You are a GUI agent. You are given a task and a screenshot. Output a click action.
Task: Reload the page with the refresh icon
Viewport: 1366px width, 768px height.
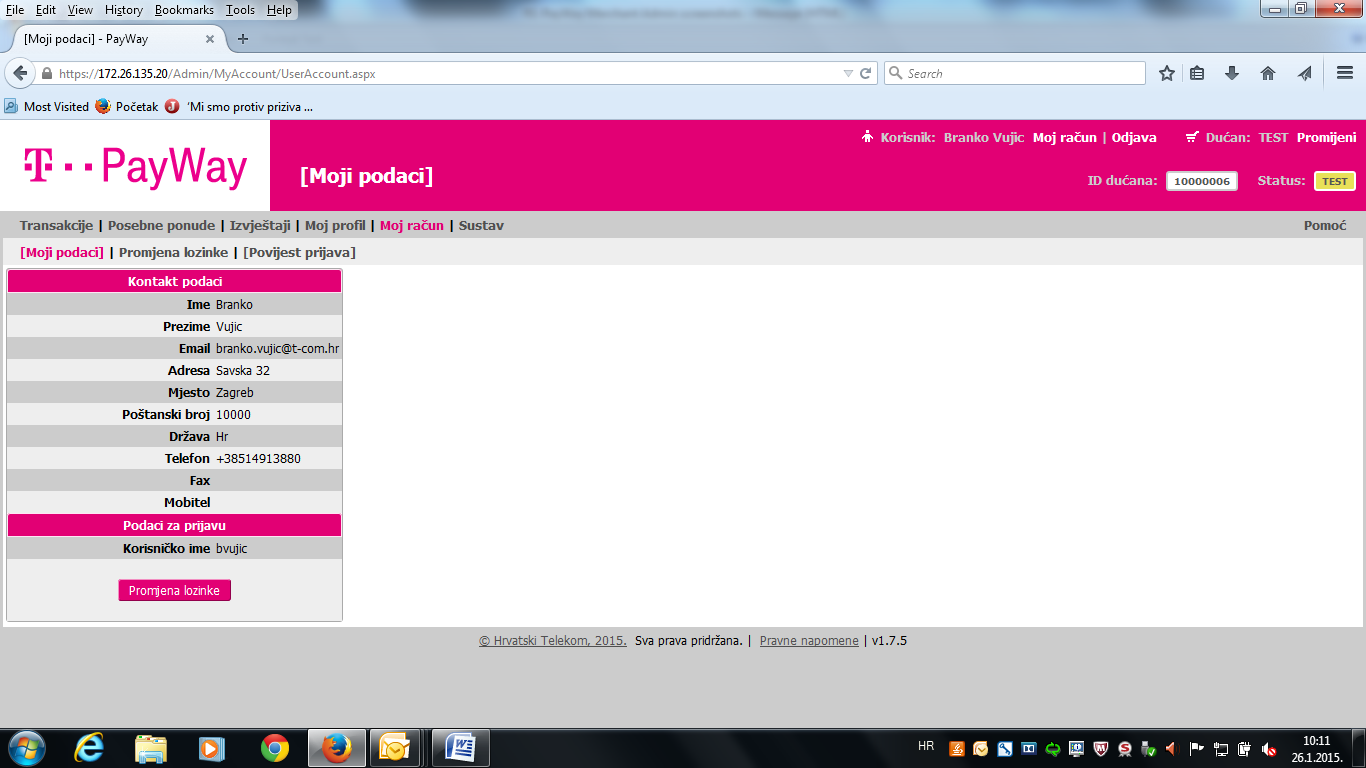point(866,74)
